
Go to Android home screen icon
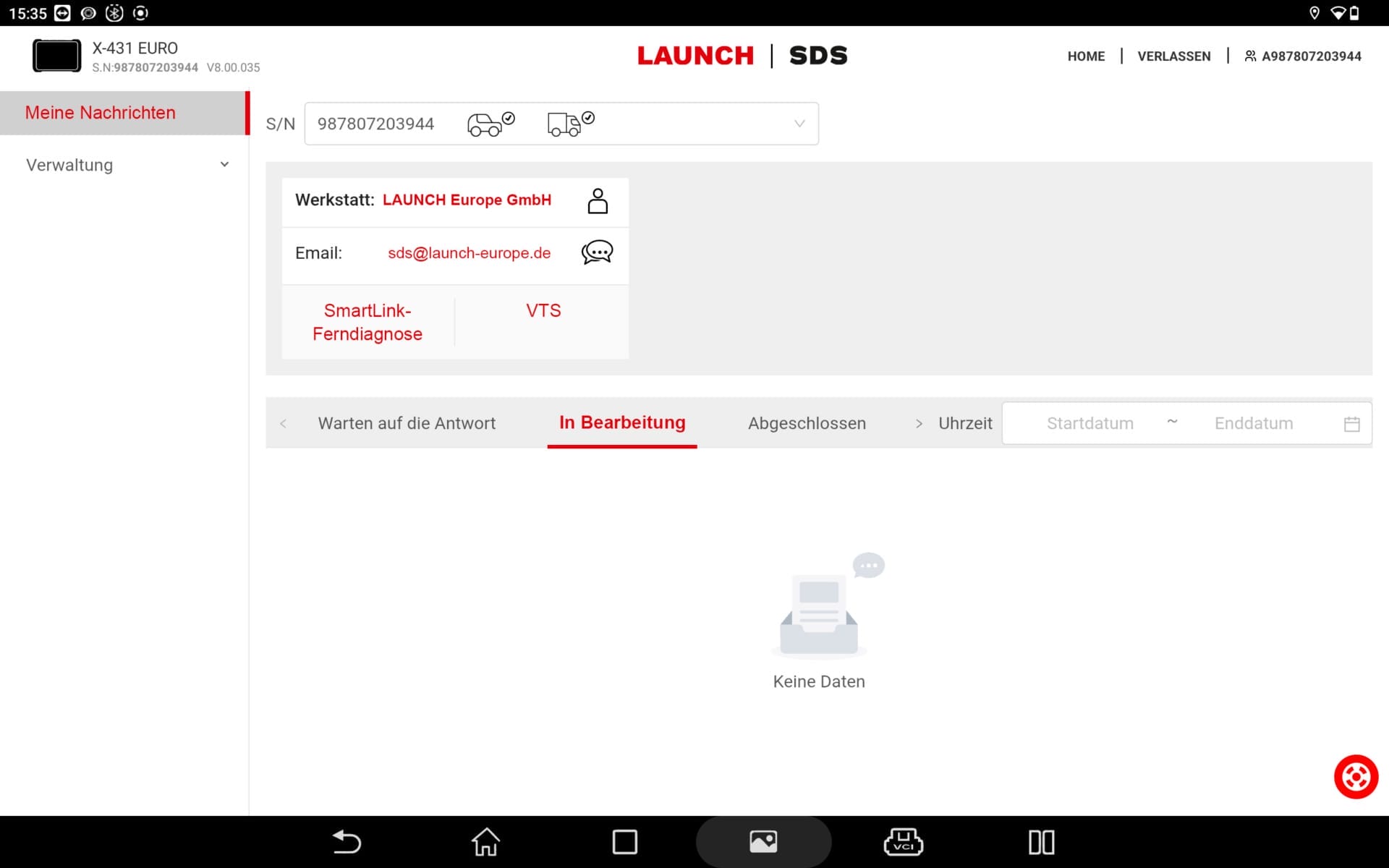(x=485, y=842)
